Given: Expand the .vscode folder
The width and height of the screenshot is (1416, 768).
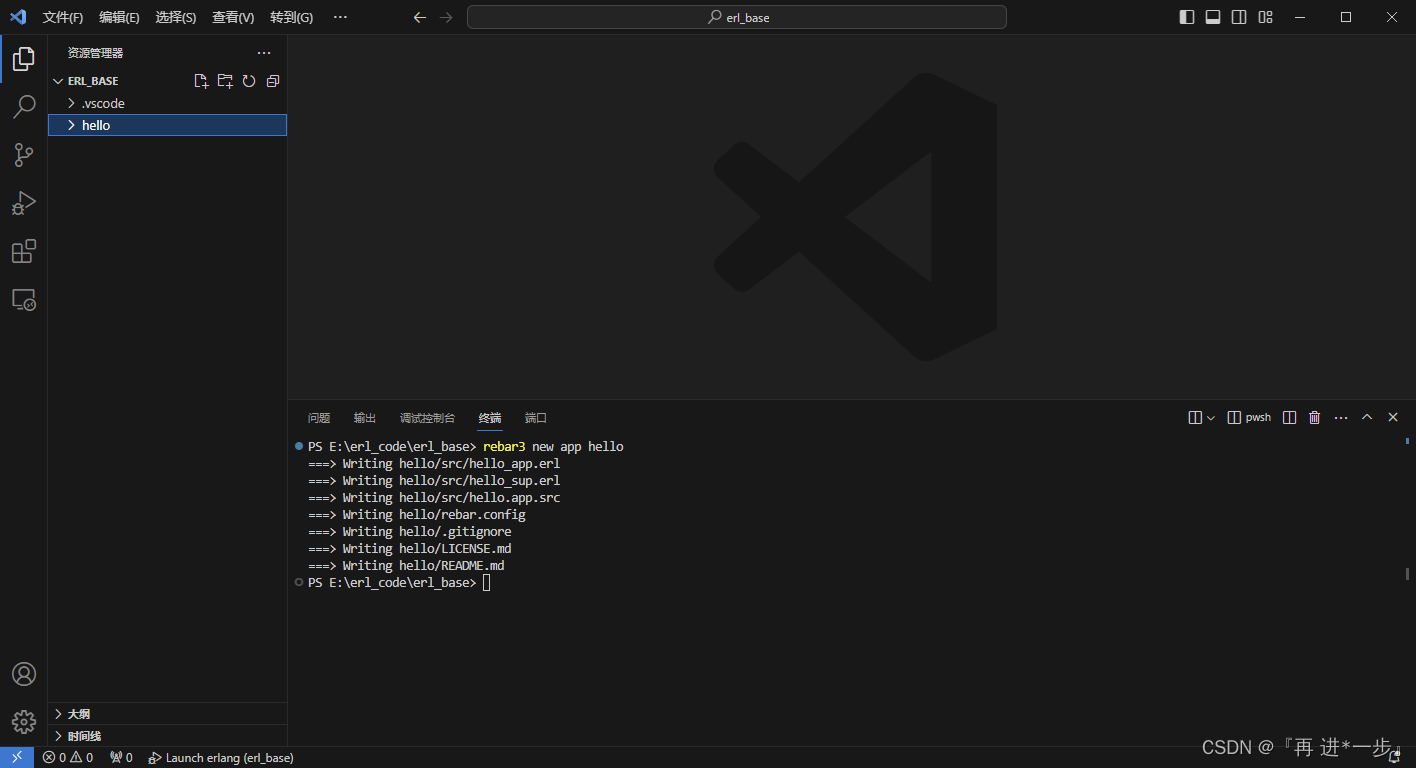Looking at the screenshot, I should pyautogui.click(x=168, y=103).
